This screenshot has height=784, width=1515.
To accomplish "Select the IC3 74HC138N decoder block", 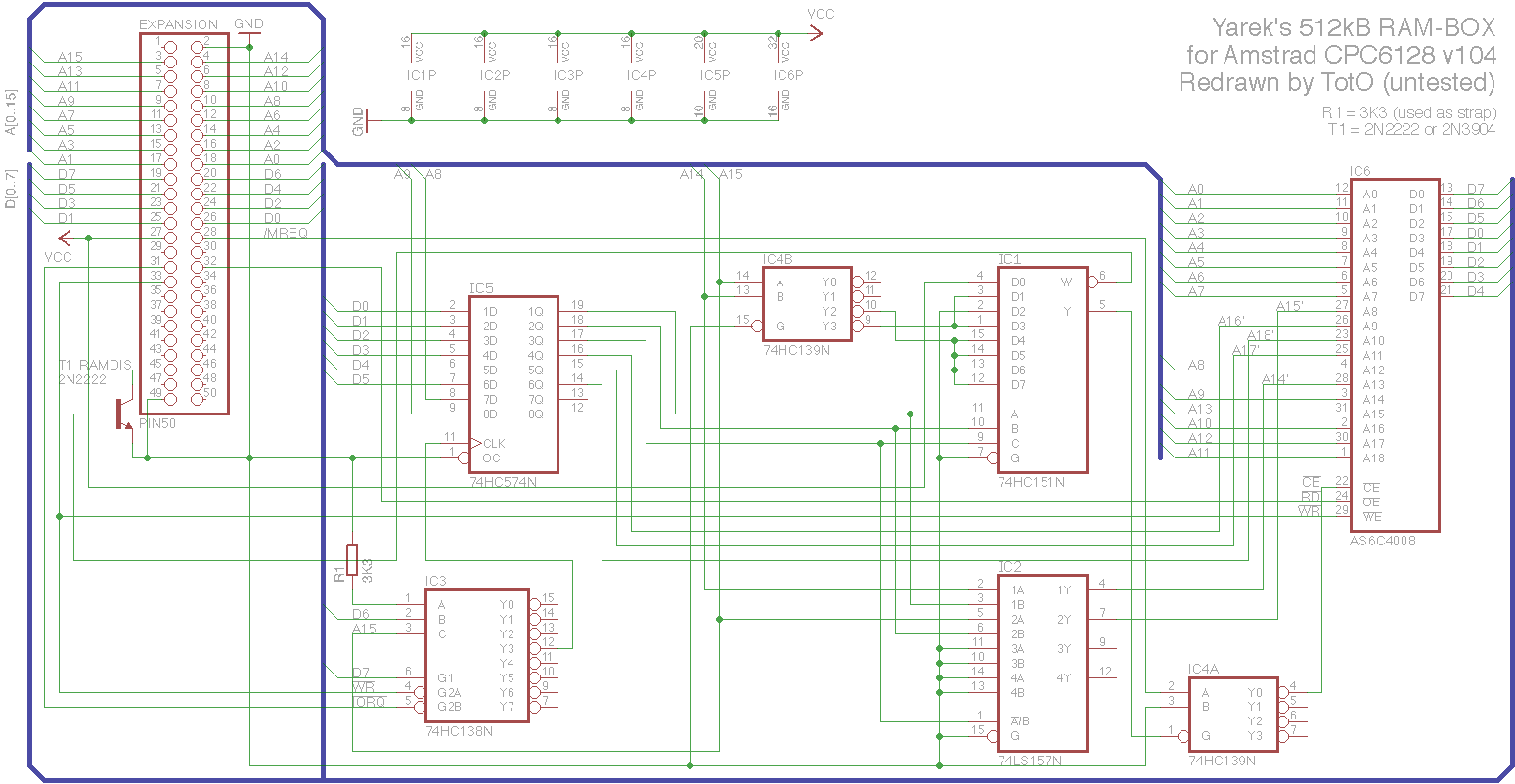I will click(x=477, y=655).
